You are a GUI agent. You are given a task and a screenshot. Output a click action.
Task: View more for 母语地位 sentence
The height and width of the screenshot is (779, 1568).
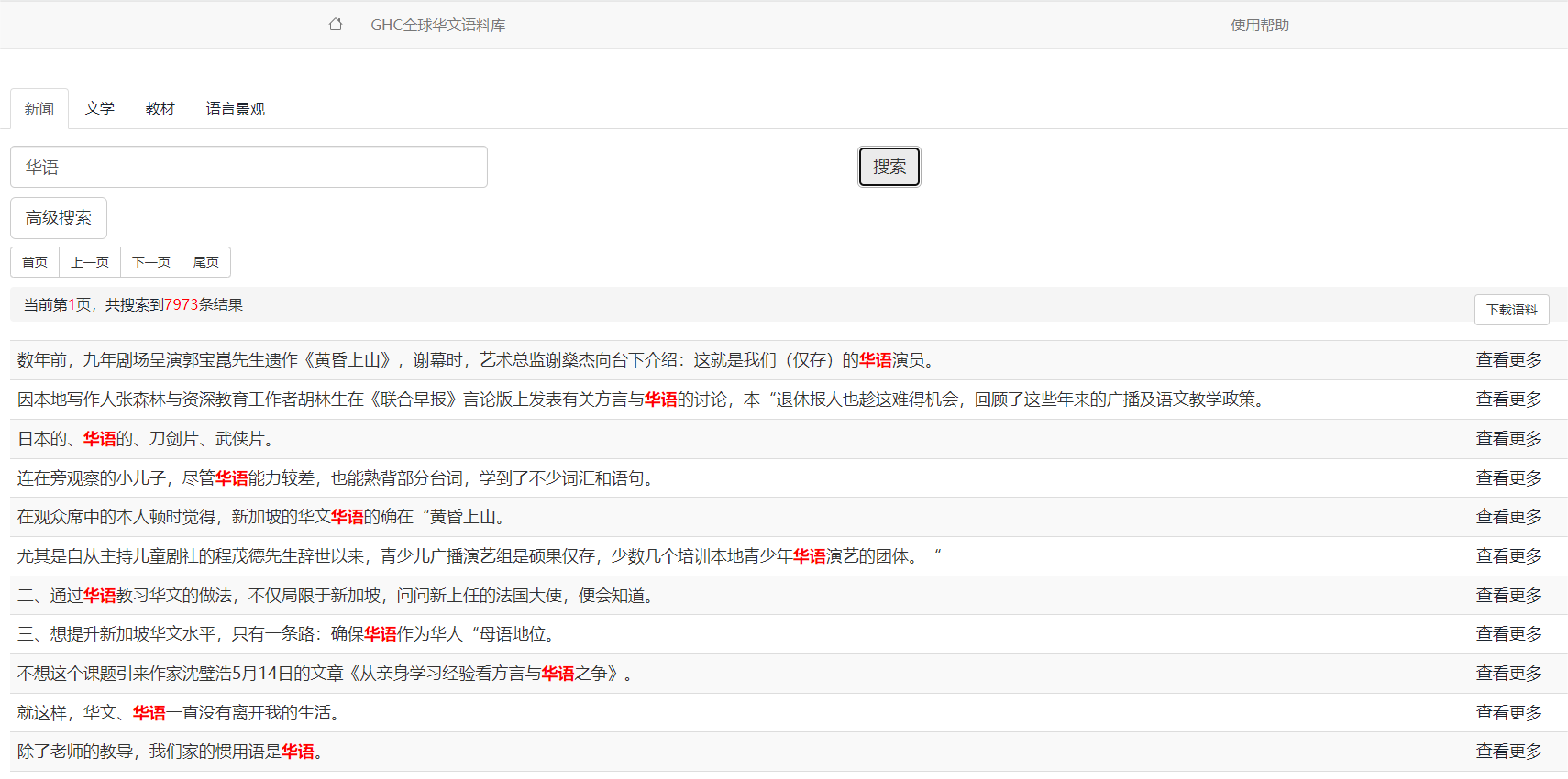[1509, 634]
